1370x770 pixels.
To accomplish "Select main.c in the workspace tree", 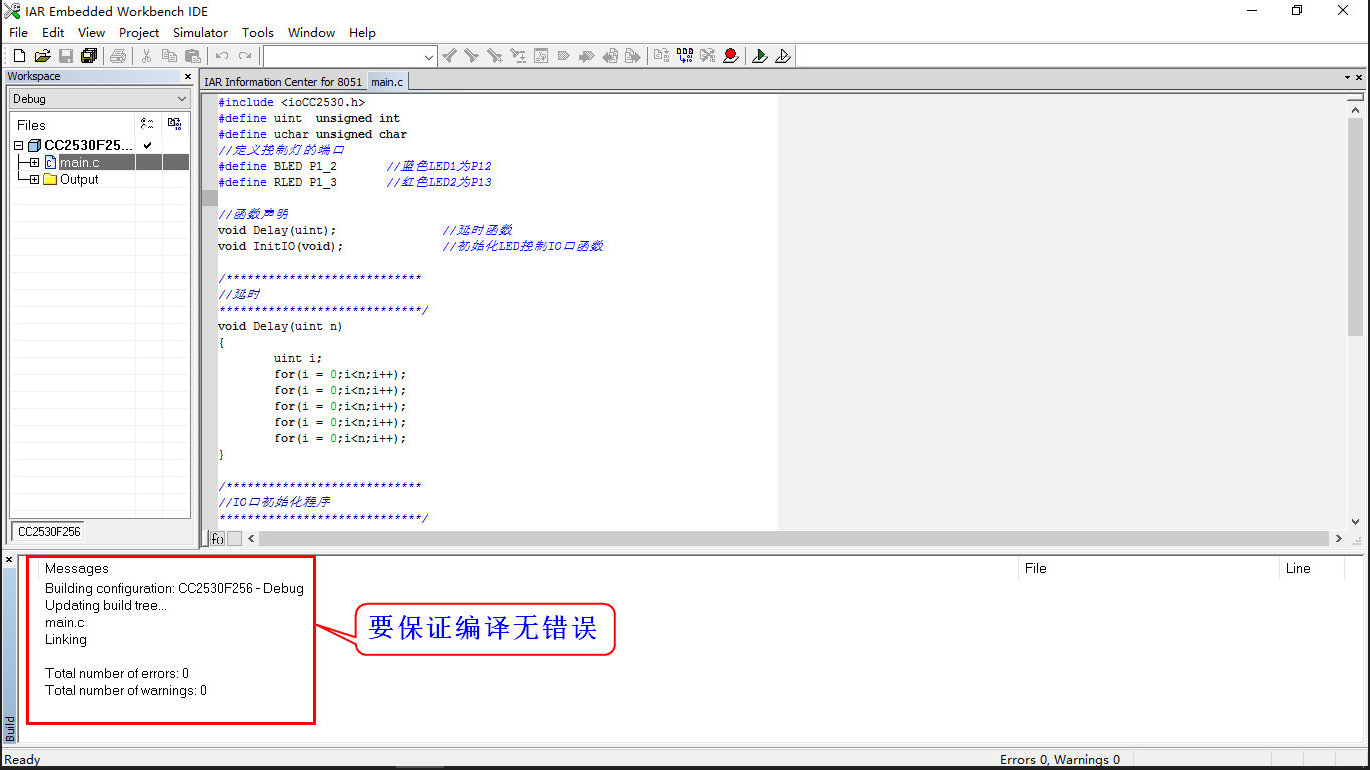I will 79,163.
